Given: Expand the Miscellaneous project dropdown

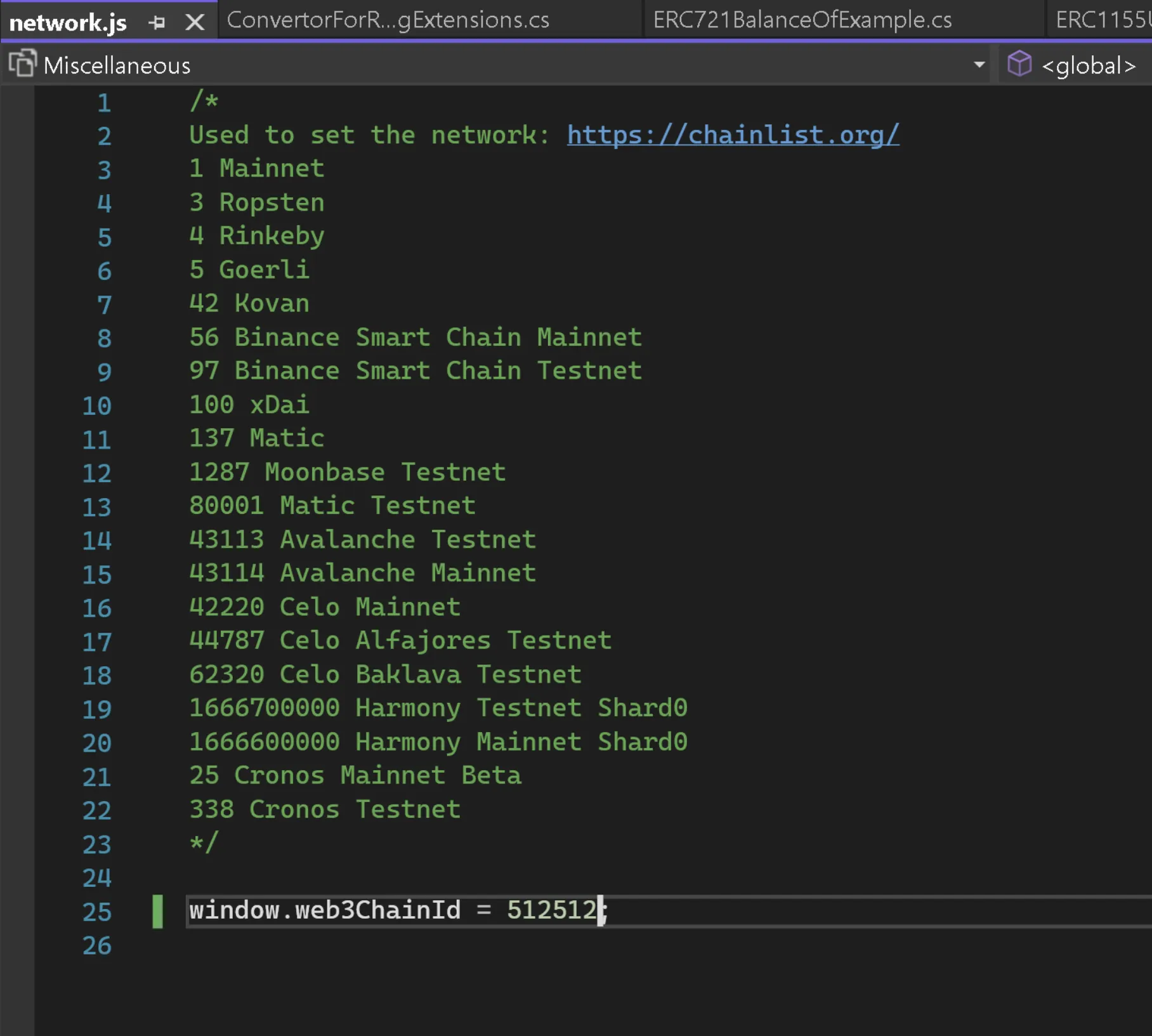Looking at the screenshot, I should (979, 65).
